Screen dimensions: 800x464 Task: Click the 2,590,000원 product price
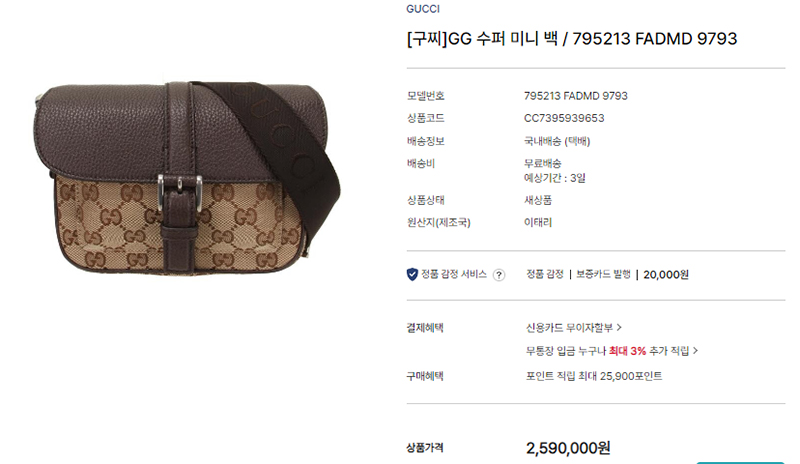[568, 448]
